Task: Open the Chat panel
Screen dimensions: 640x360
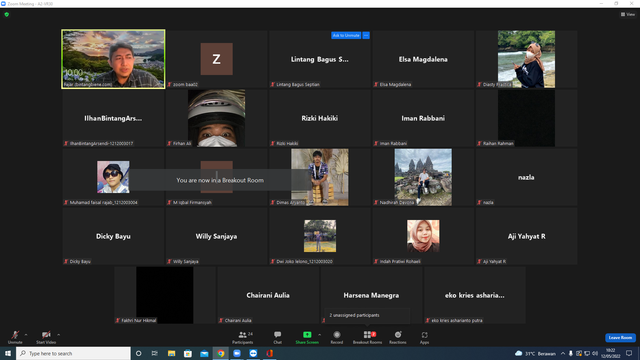Action: (x=278, y=337)
